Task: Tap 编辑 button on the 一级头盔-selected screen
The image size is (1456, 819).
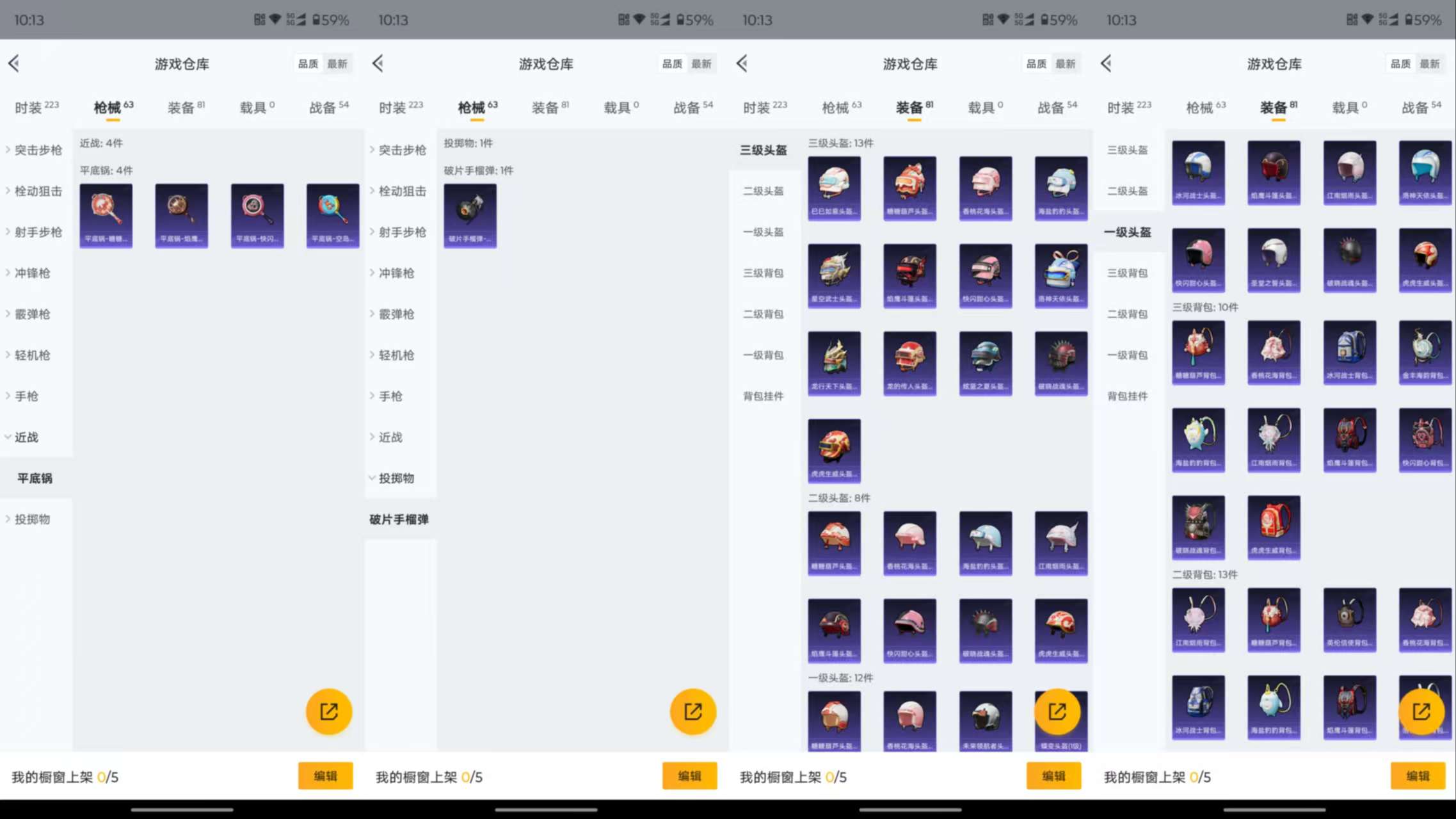Action: 1418,775
